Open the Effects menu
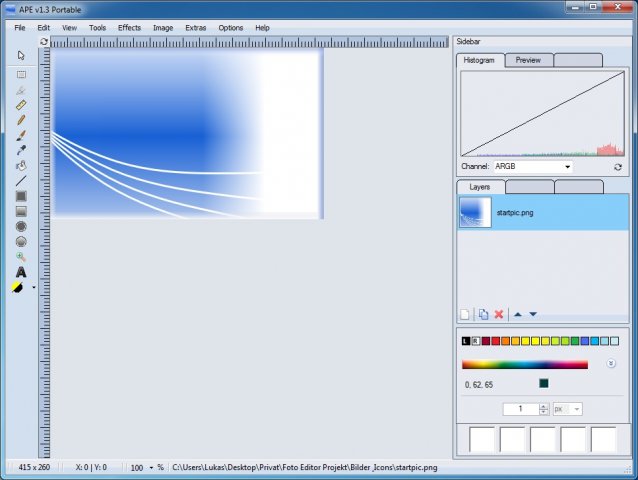638x480 pixels. coord(129,28)
